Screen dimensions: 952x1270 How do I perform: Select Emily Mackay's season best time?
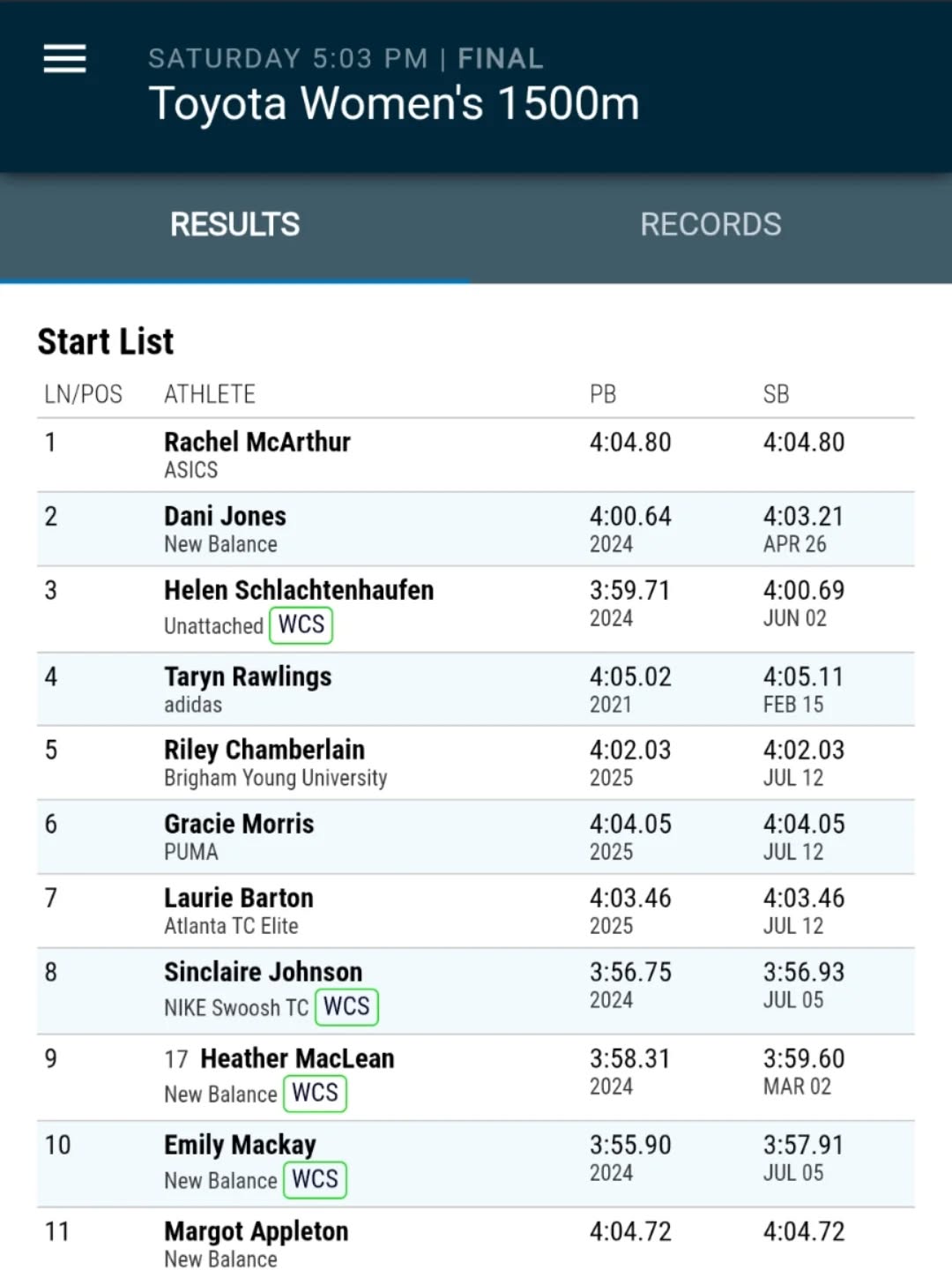tap(804, 1144)
